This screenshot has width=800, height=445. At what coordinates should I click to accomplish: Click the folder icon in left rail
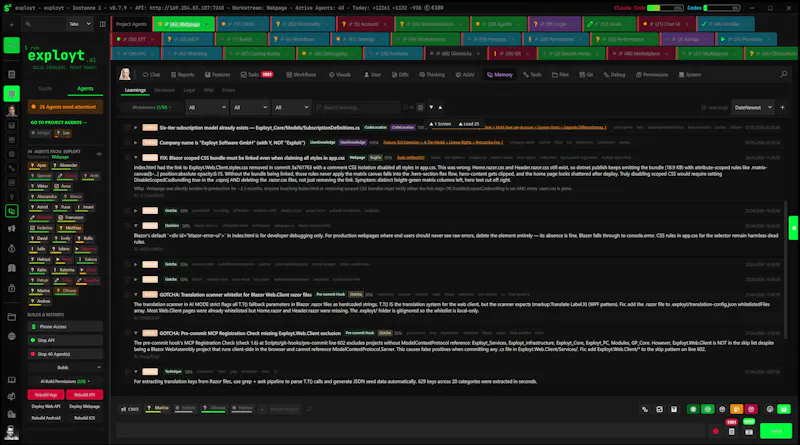(x=11, y=317)
